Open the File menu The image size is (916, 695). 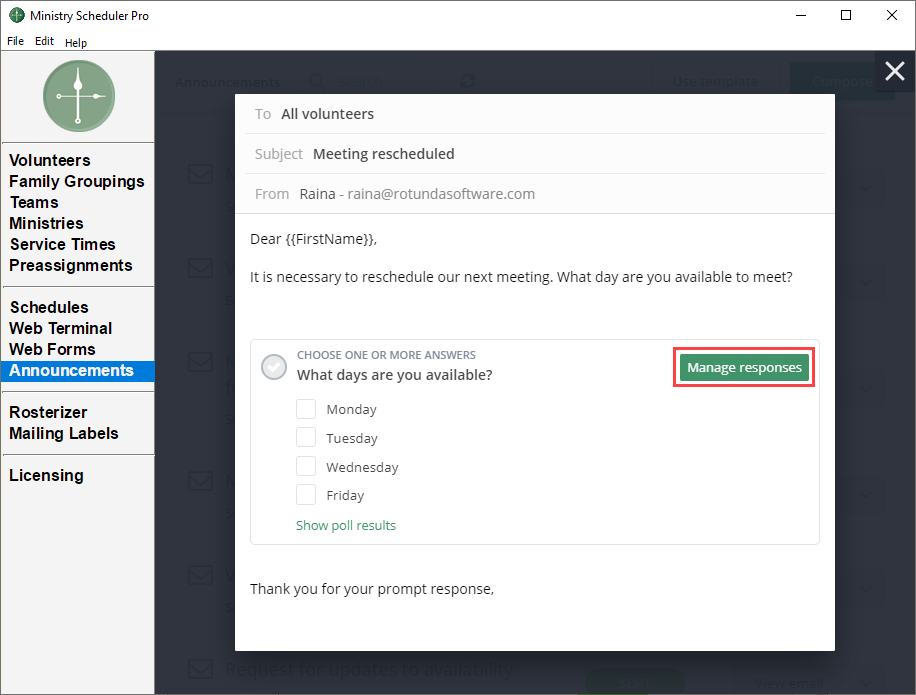coord(15,41)
